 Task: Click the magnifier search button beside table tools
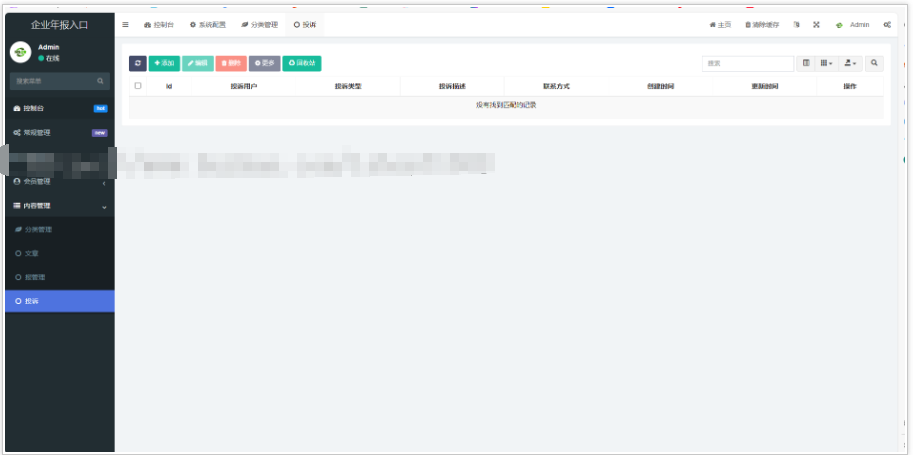click(x=875, y=63)
